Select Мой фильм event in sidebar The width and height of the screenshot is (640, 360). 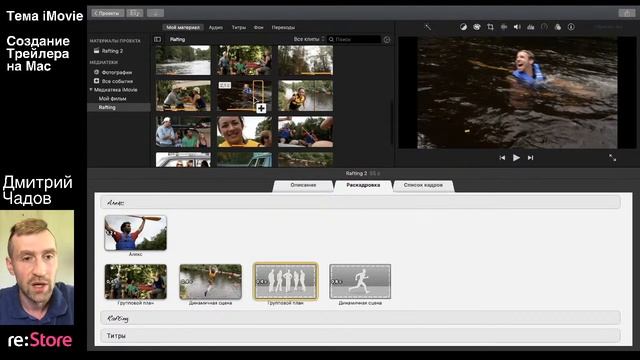112,98
